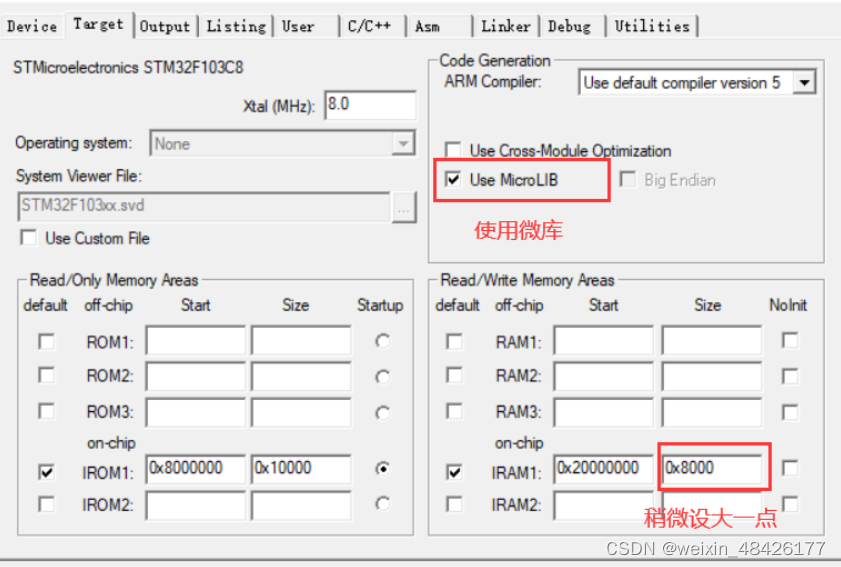Open the Utilities tab

[x=652, y=26]
